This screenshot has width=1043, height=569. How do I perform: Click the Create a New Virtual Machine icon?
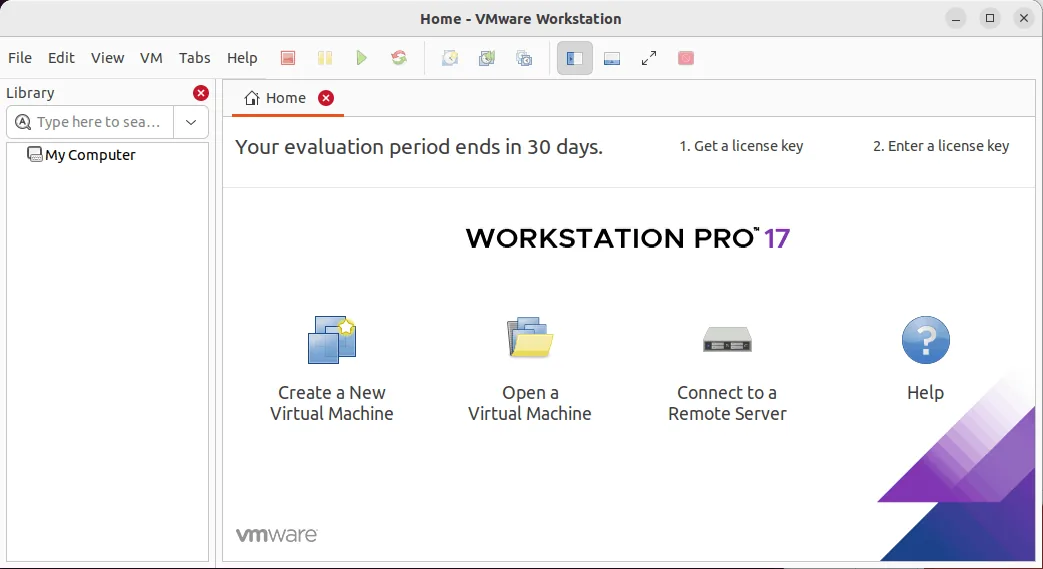click(332, 339)
